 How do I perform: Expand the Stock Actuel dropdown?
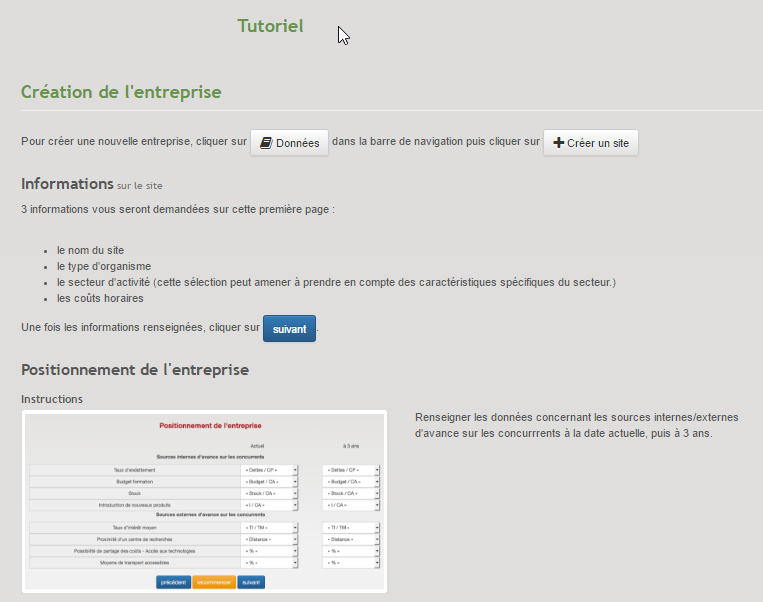click(x=270, y=493)
